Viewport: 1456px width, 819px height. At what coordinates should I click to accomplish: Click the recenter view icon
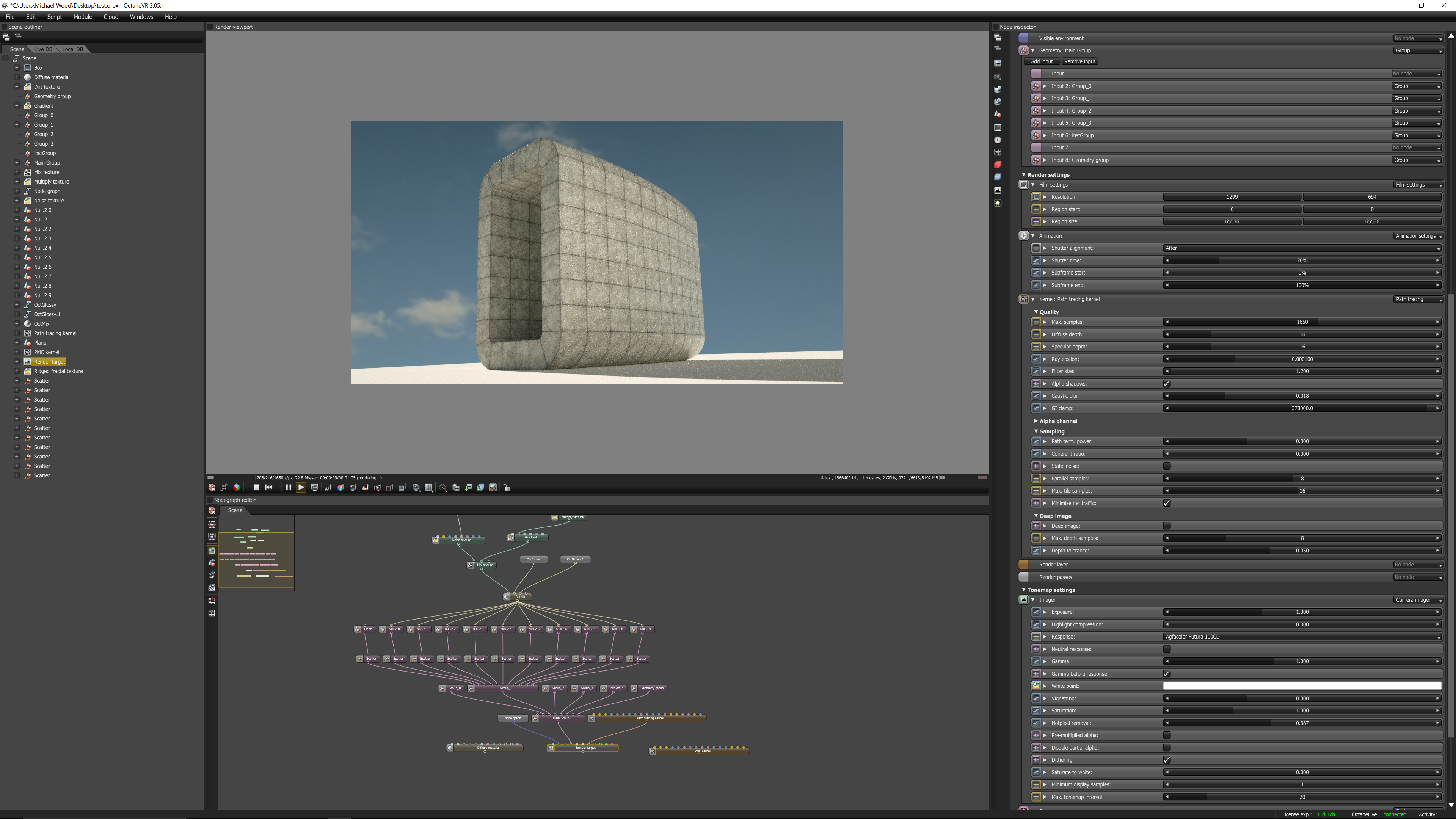pos(212,487)
